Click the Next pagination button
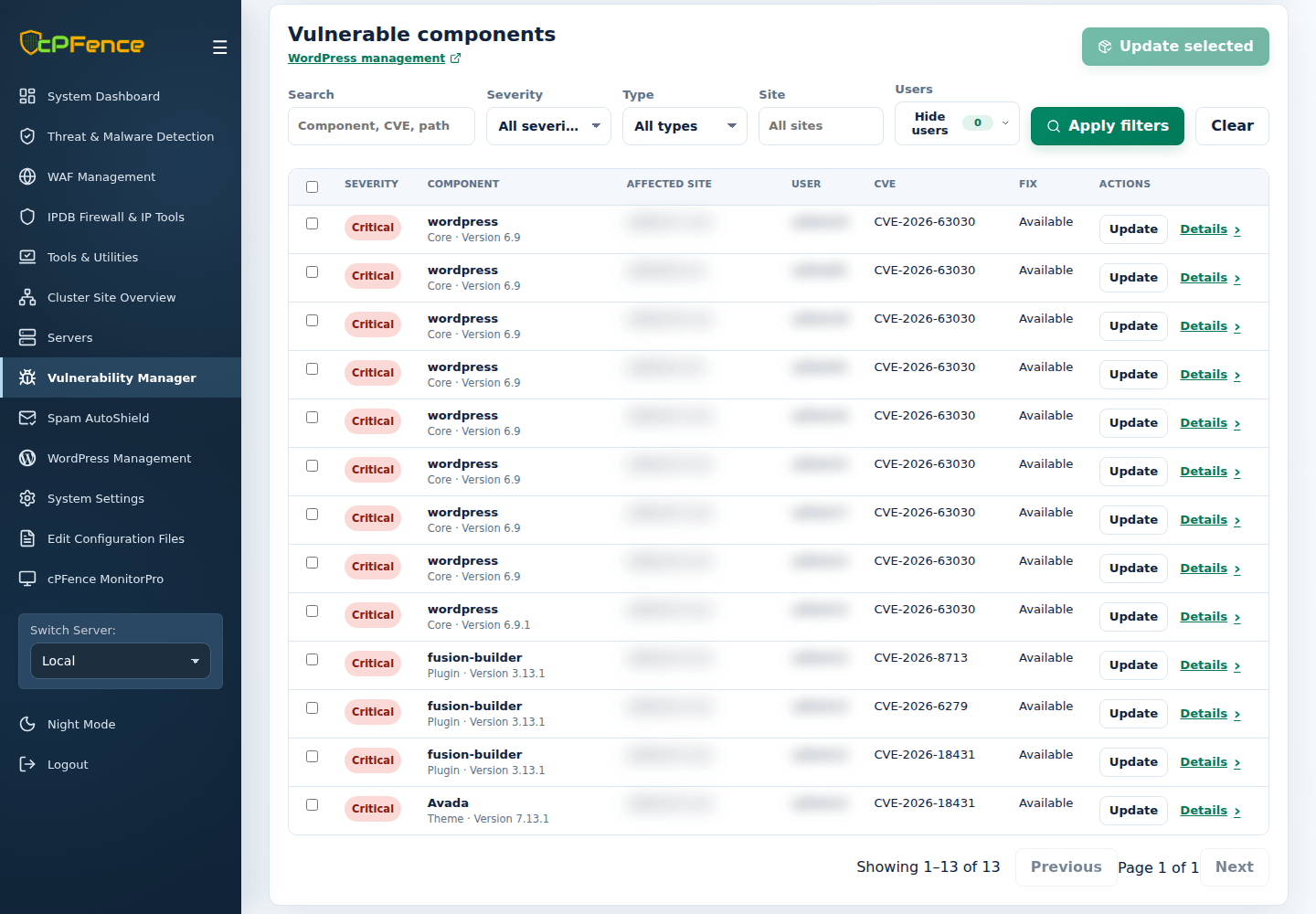Screen dimensions: 1316x914 click(1234, 867)
